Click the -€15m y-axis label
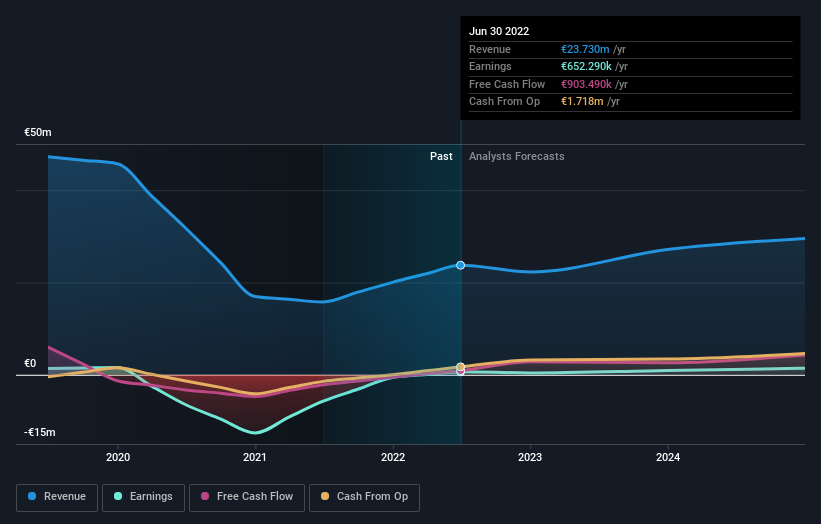821x524 pixels. [x=40, y=432]
